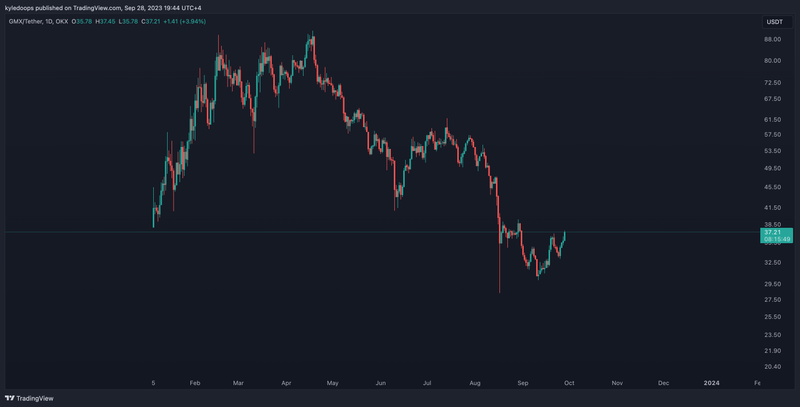Click the Feb label on time axis
Screen dimensions: 800x407
click(x=195, y=383)
